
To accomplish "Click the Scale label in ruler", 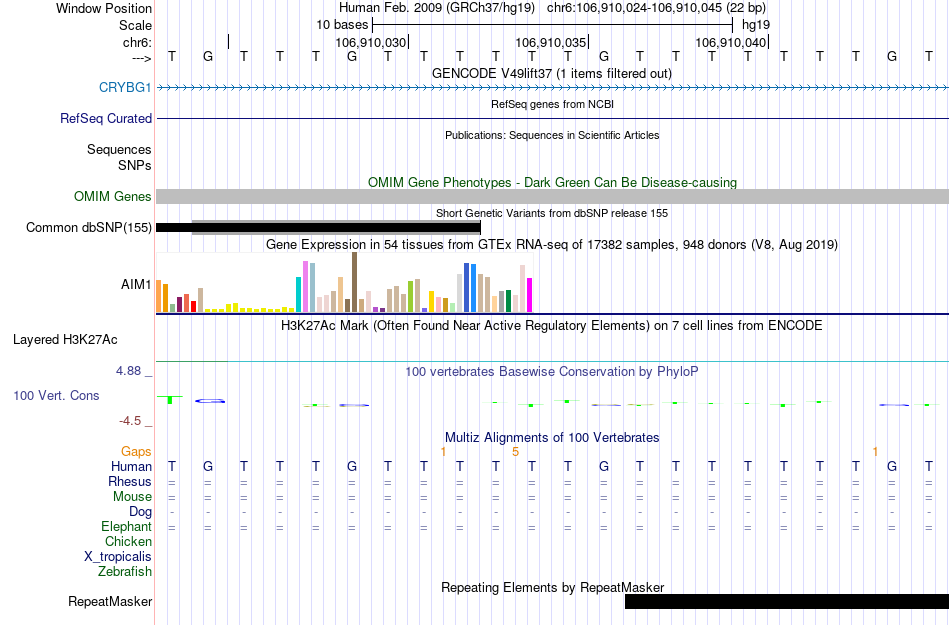I will [x=135, y=25].
